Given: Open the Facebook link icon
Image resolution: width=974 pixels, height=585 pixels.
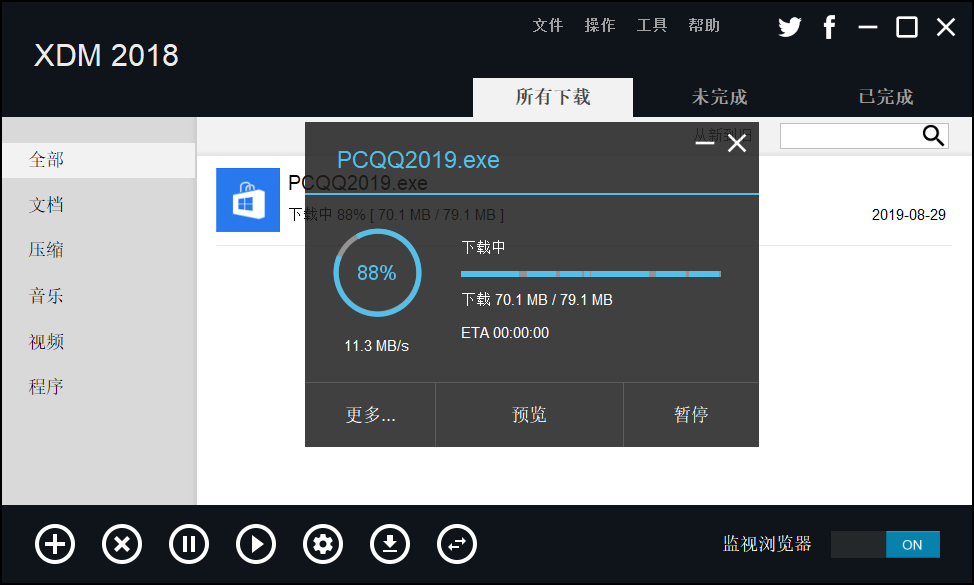Looking at the screenshot, I should (x=829, y=27).
